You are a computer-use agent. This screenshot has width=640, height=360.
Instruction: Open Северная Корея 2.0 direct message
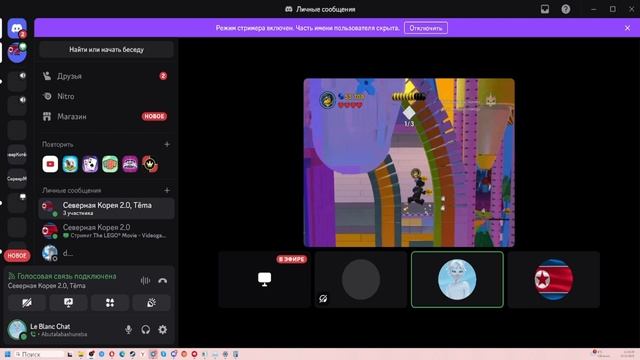coord(106,231)
